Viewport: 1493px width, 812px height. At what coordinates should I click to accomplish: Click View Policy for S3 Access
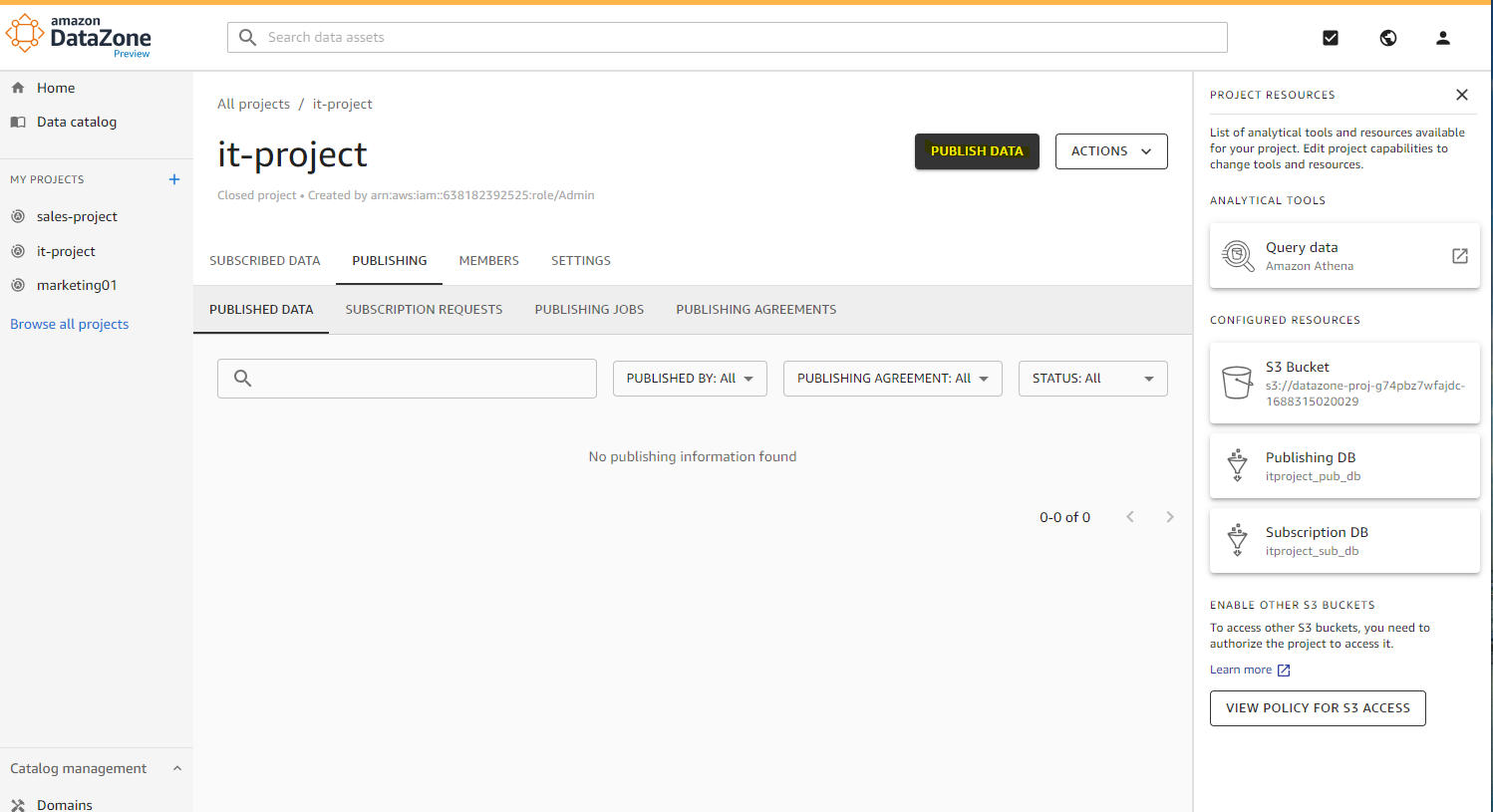coord(1318,708)
